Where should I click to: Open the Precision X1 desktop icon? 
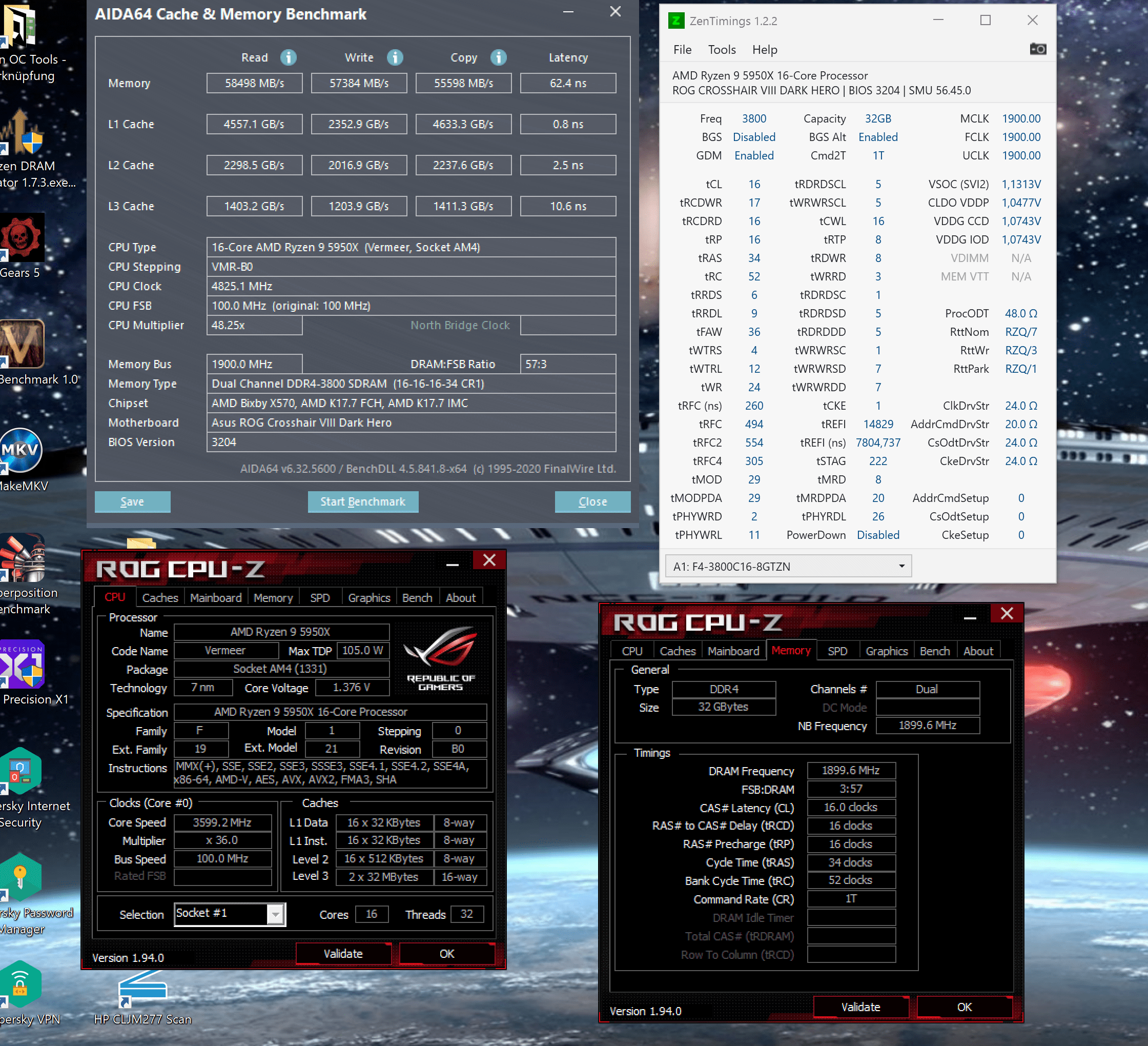(x=23, y=666)
